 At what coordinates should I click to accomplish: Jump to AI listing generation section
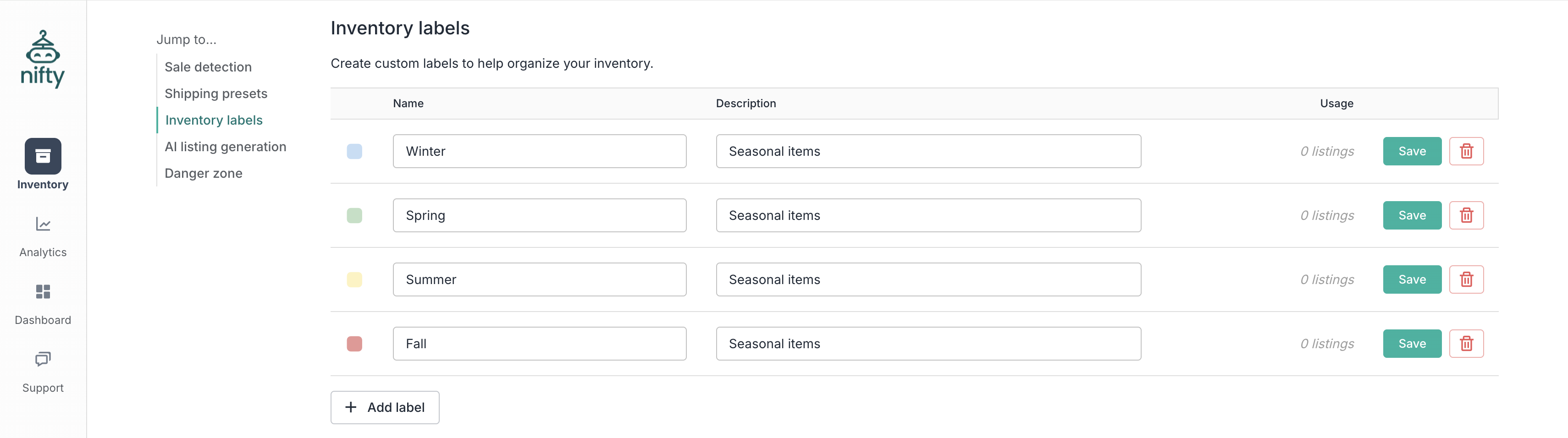coord(225,147)
